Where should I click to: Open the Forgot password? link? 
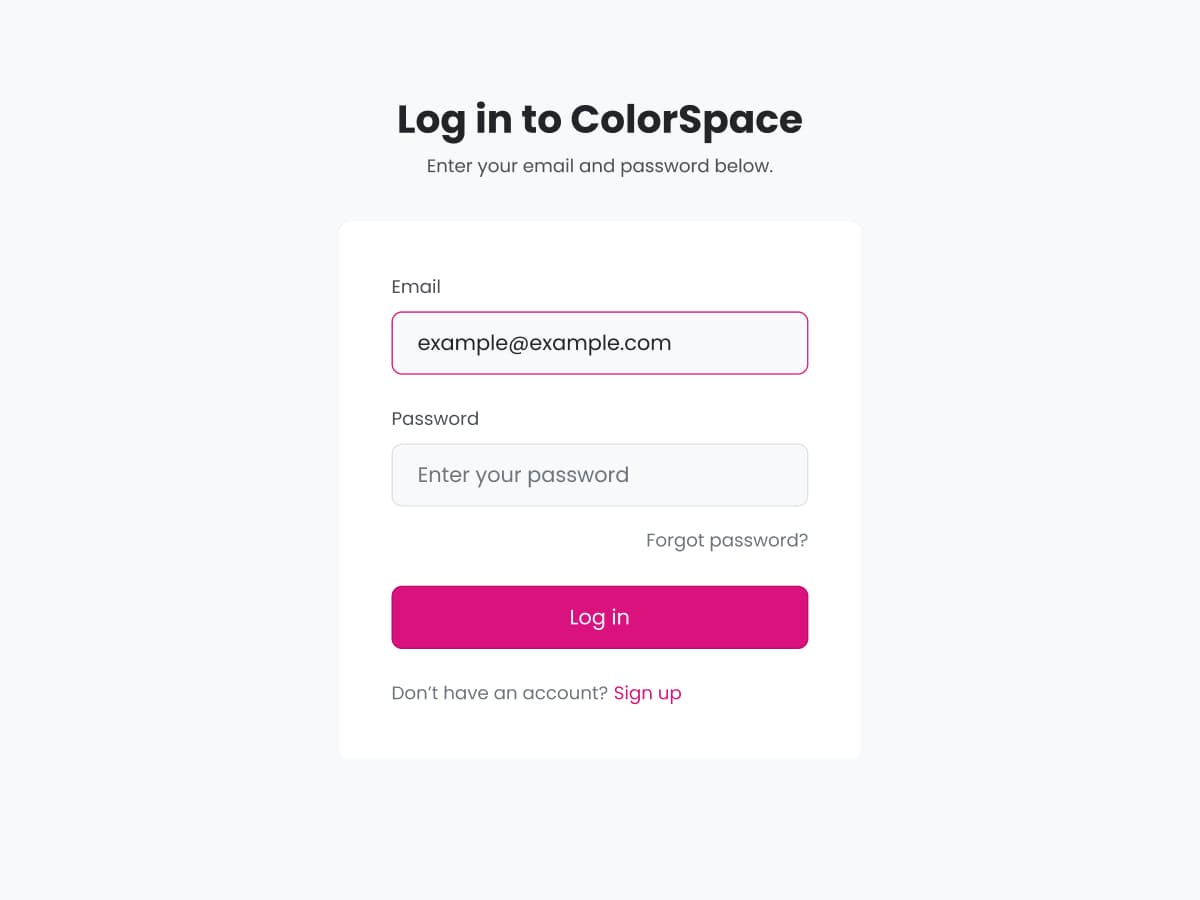point(726,541)
